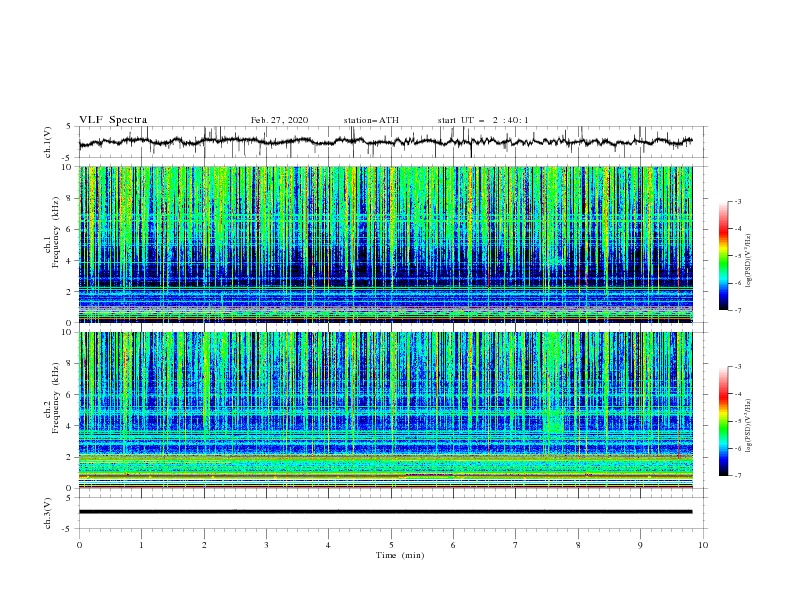The height and width of the screenshot is (612, 792).
Task: Click the "-6" tick on ch.2 color bar
Action: point(738,448)
